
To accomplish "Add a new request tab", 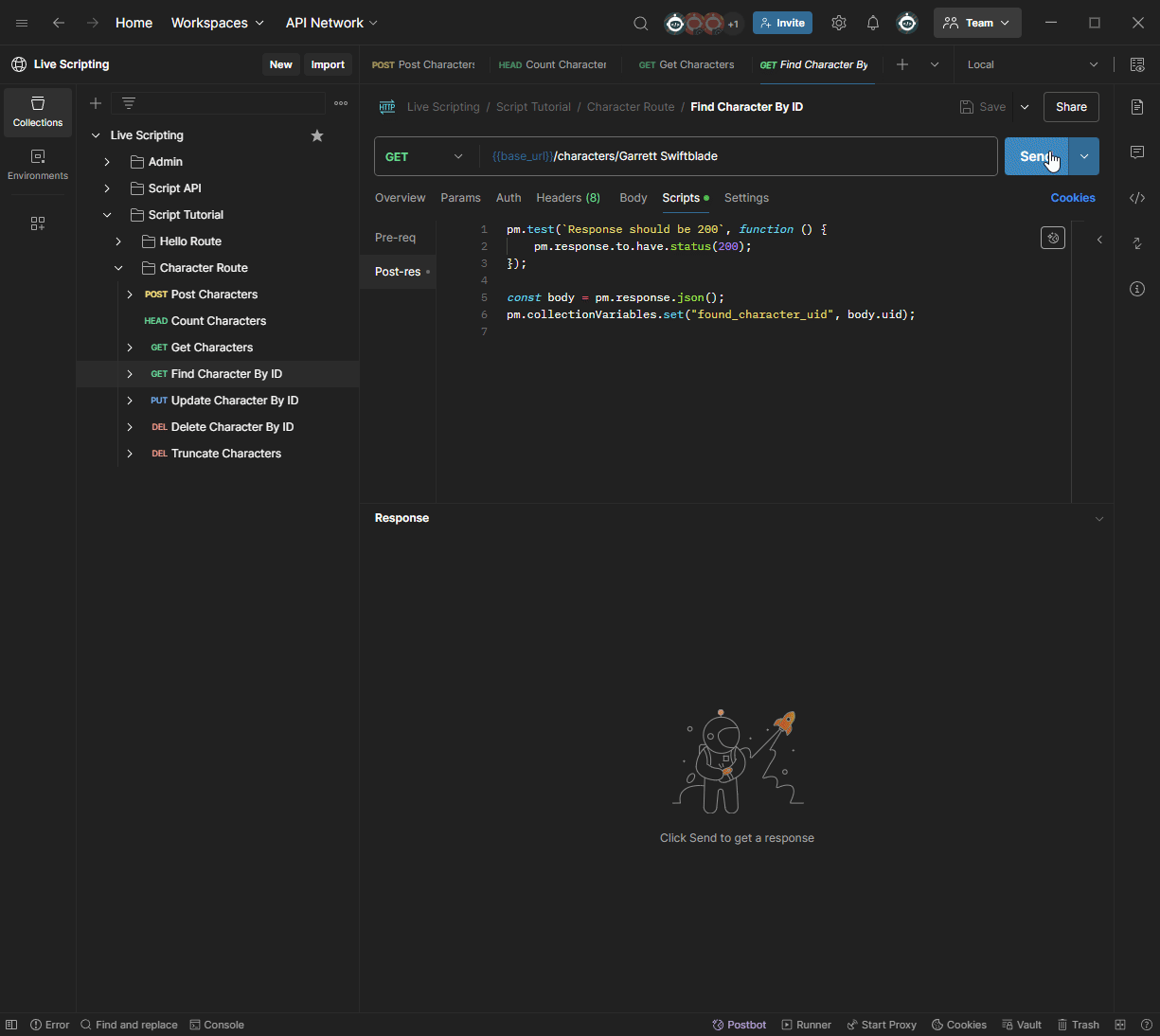I will (x=902, y=64).
